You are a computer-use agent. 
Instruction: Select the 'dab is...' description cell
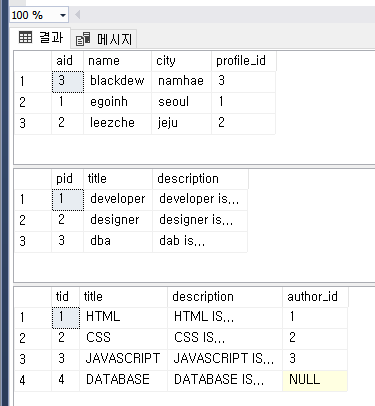click(200, 241)
